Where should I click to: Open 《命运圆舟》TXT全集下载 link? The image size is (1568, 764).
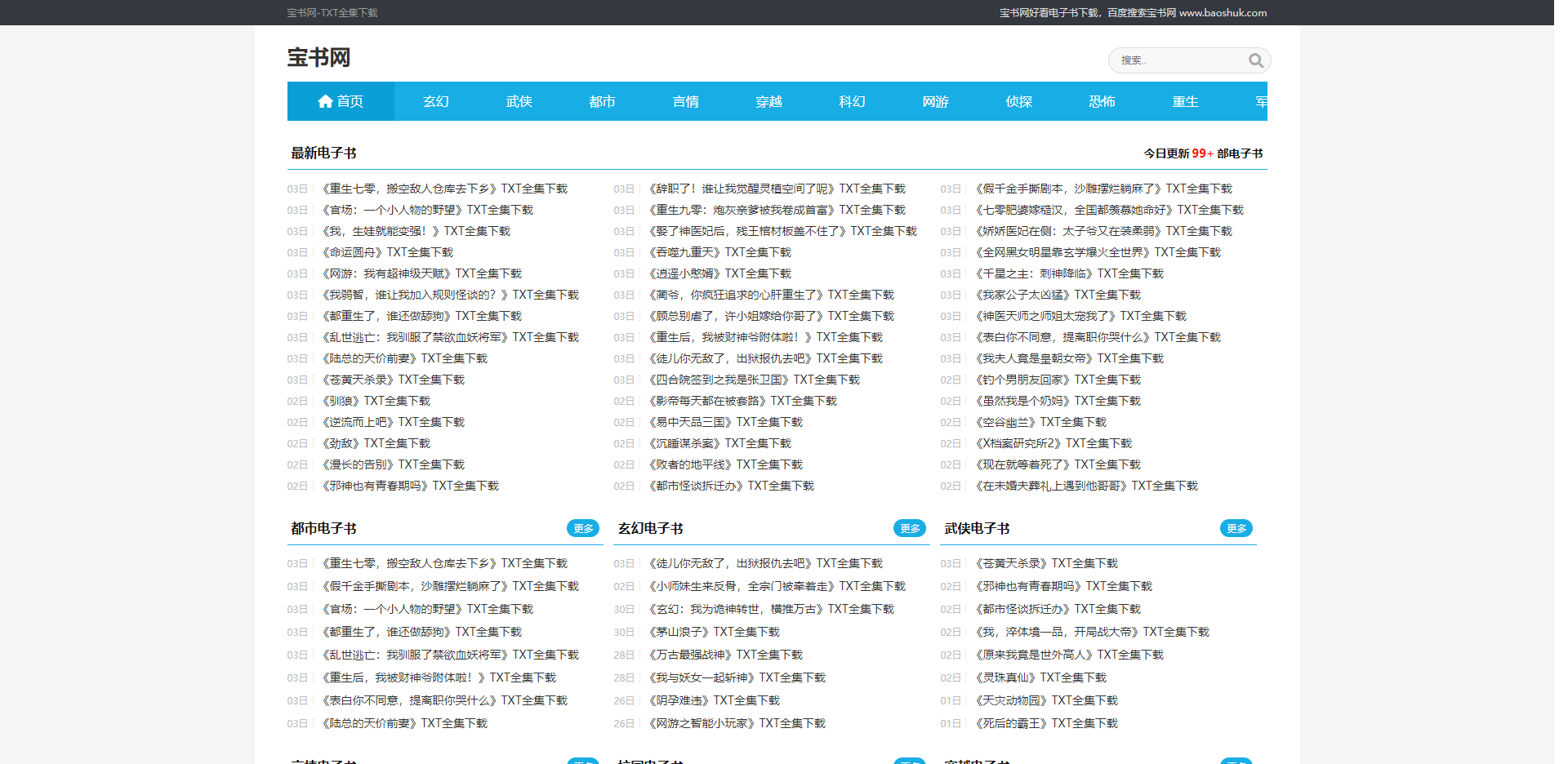[385, 252]
